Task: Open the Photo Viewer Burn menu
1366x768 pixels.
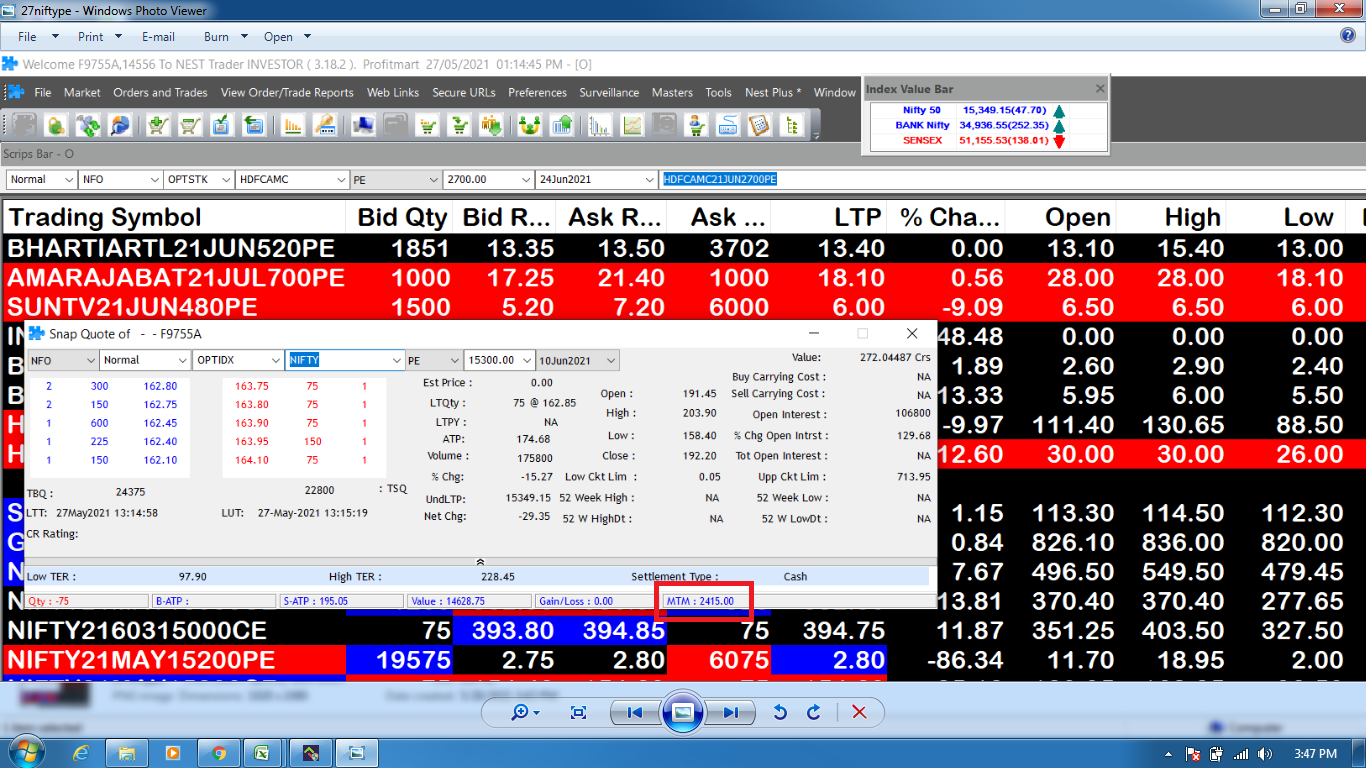Action: [x=225, y=37]
